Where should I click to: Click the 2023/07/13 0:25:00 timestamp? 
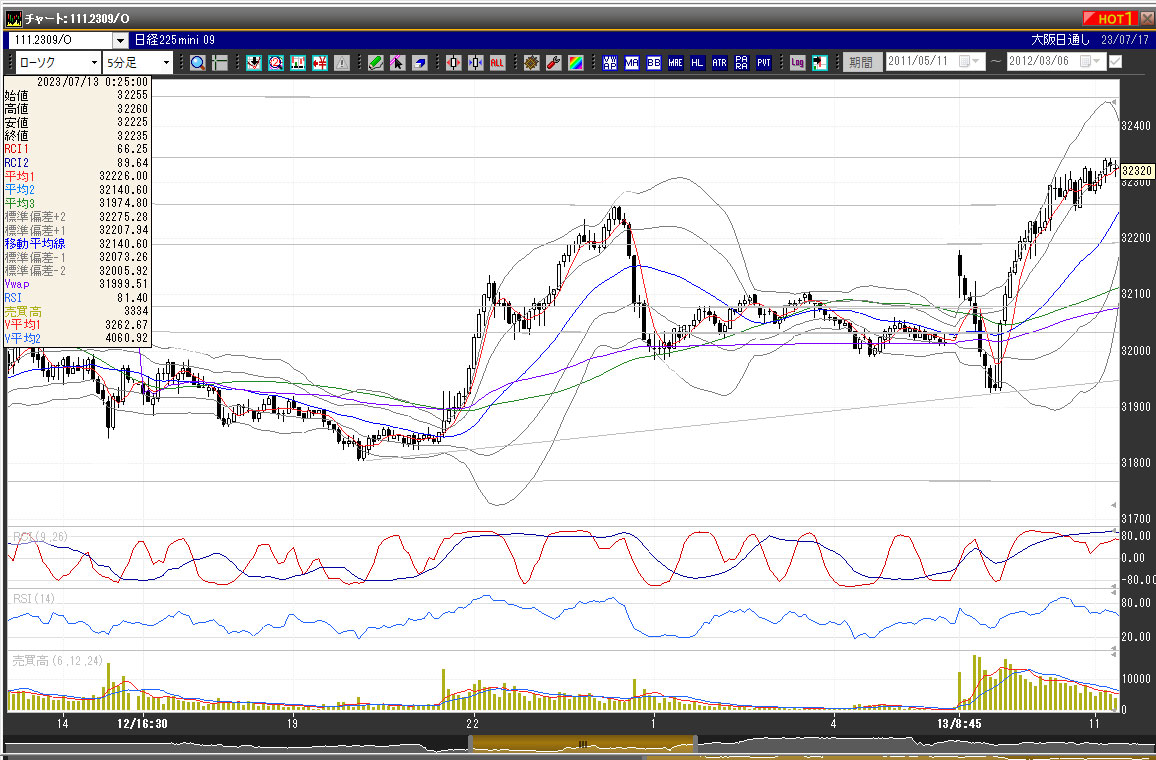pyautogui.click(x=92, y=82)
